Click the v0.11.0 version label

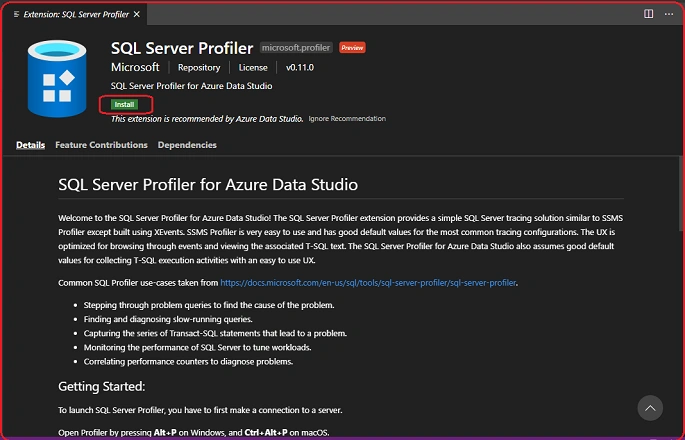pyautogui.click(x=300, y=67)
